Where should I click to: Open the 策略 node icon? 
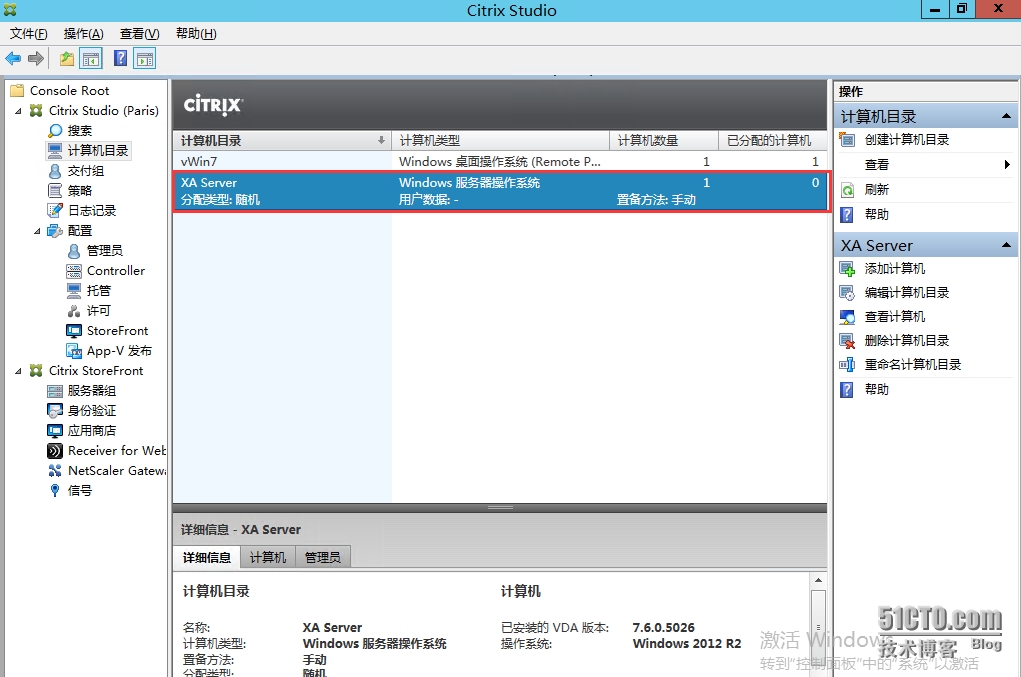[55, 191]
